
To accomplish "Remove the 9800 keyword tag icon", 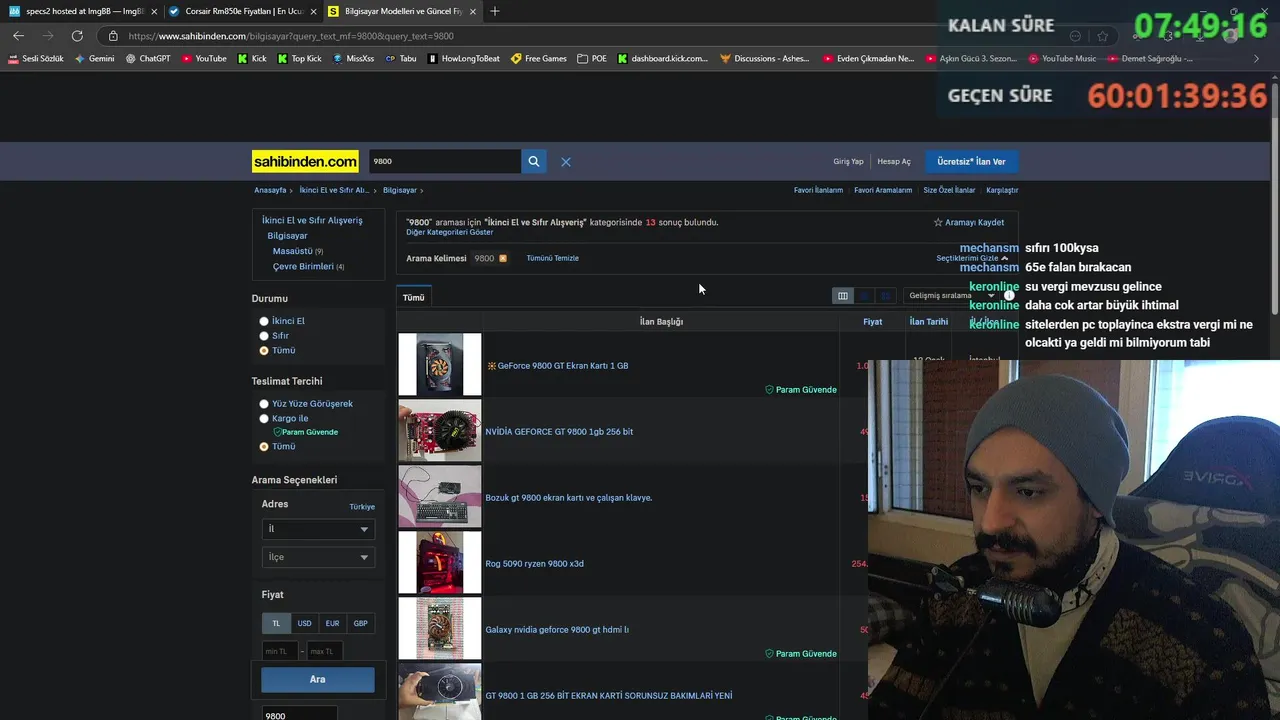I will pyautogui.click(x=503, y=258).
